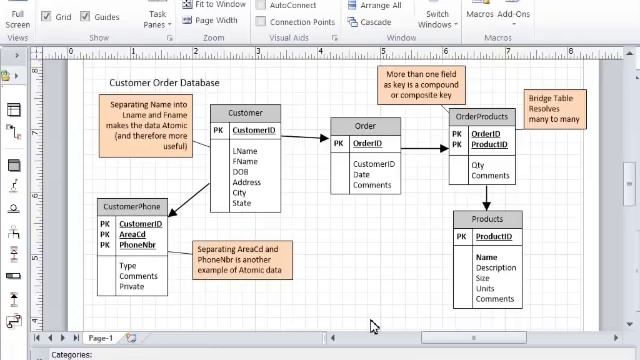Toggle the Guides checkbox
The image size is (640, 360).
[x=85, y=16]
